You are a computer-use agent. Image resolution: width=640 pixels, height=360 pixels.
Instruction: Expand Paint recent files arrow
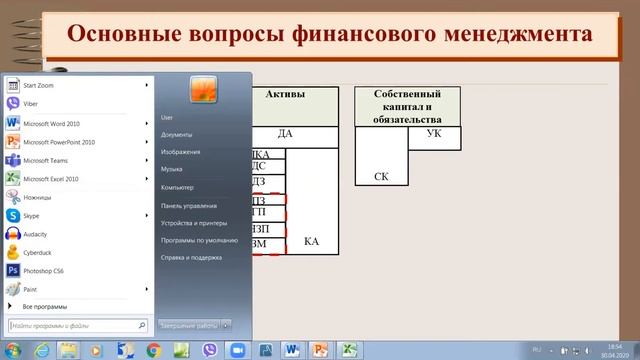[147, 289]
